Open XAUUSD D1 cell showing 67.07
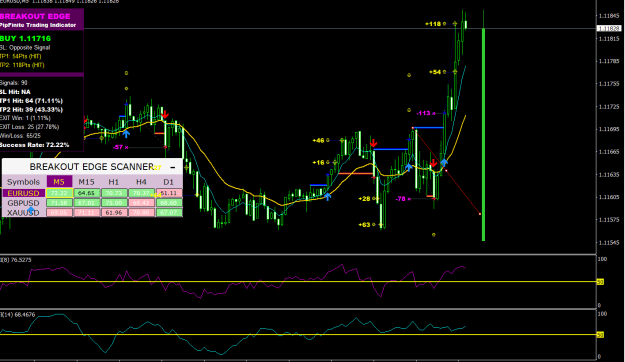Screen dimensions: 625x362 (169, 212)
